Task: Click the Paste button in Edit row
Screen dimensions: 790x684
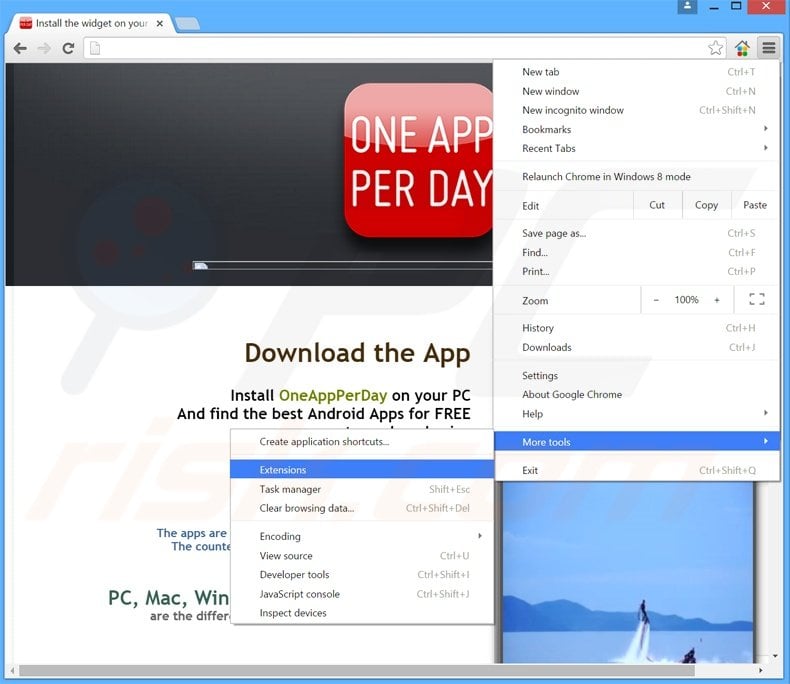Action: (755, 205)
